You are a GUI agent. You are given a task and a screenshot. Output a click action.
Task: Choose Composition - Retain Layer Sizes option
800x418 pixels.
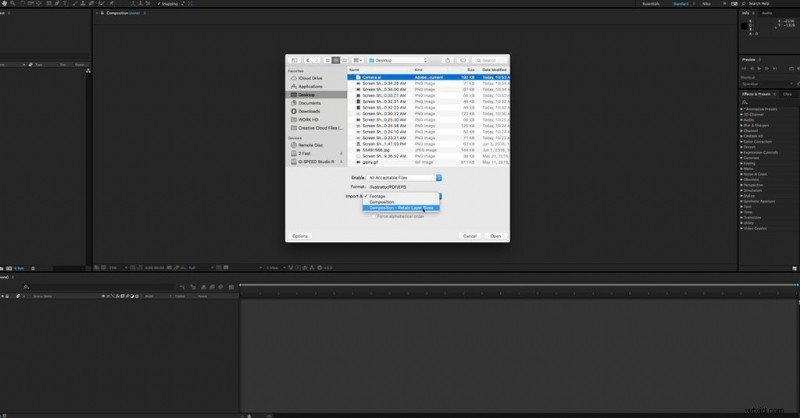point(401,208)
